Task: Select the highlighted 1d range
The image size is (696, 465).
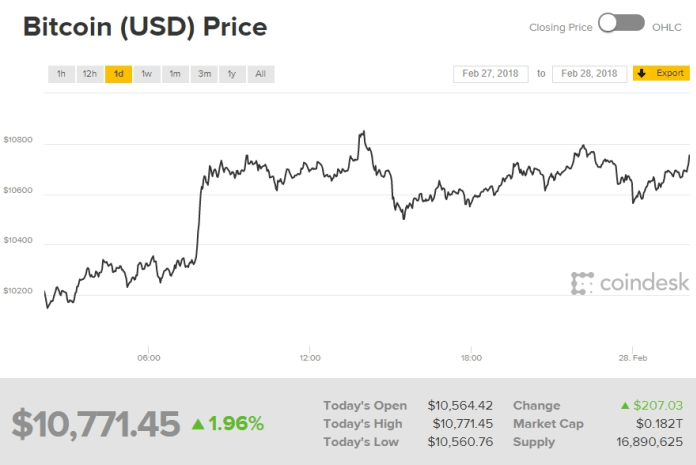Action: tap(119, 74)
